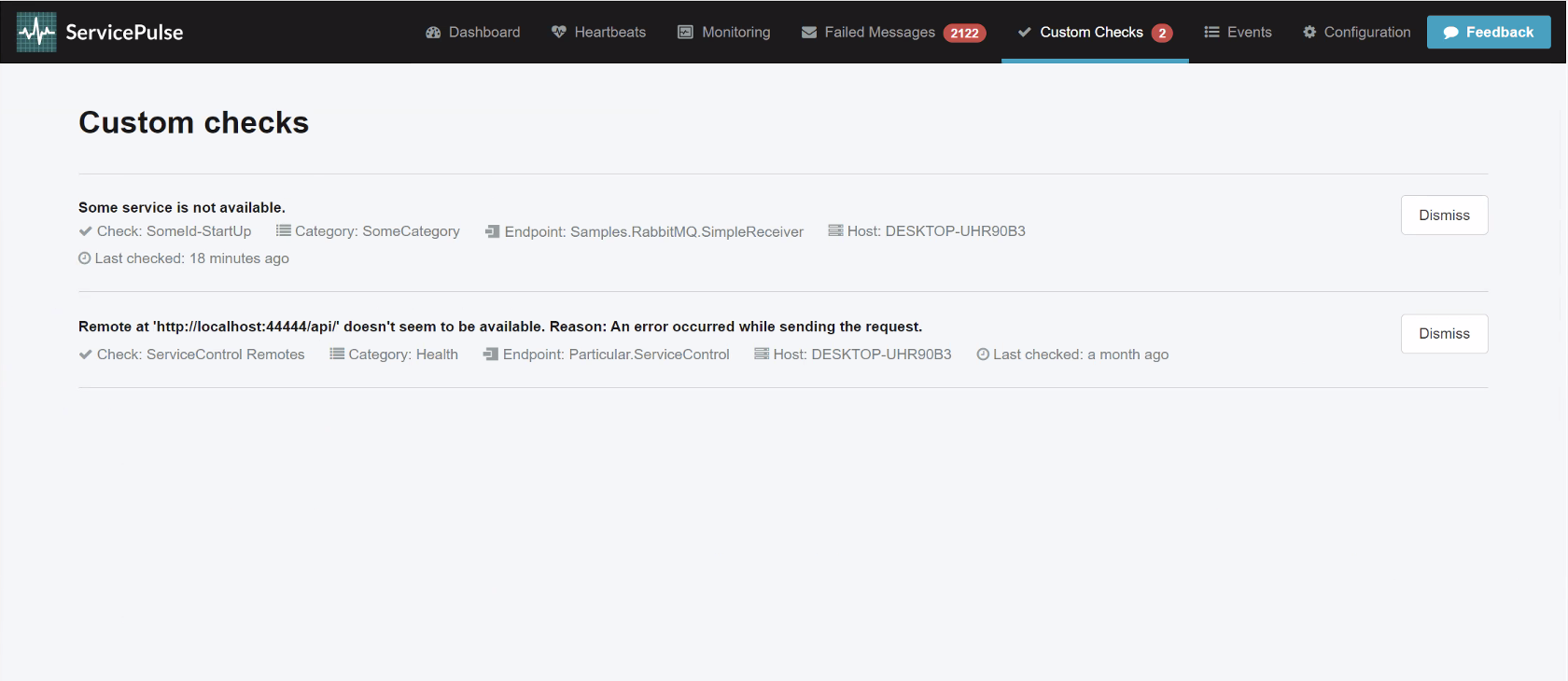Click the 'Category: SomeCategory' text
The image size is (1568, 681).
point(377,231)
